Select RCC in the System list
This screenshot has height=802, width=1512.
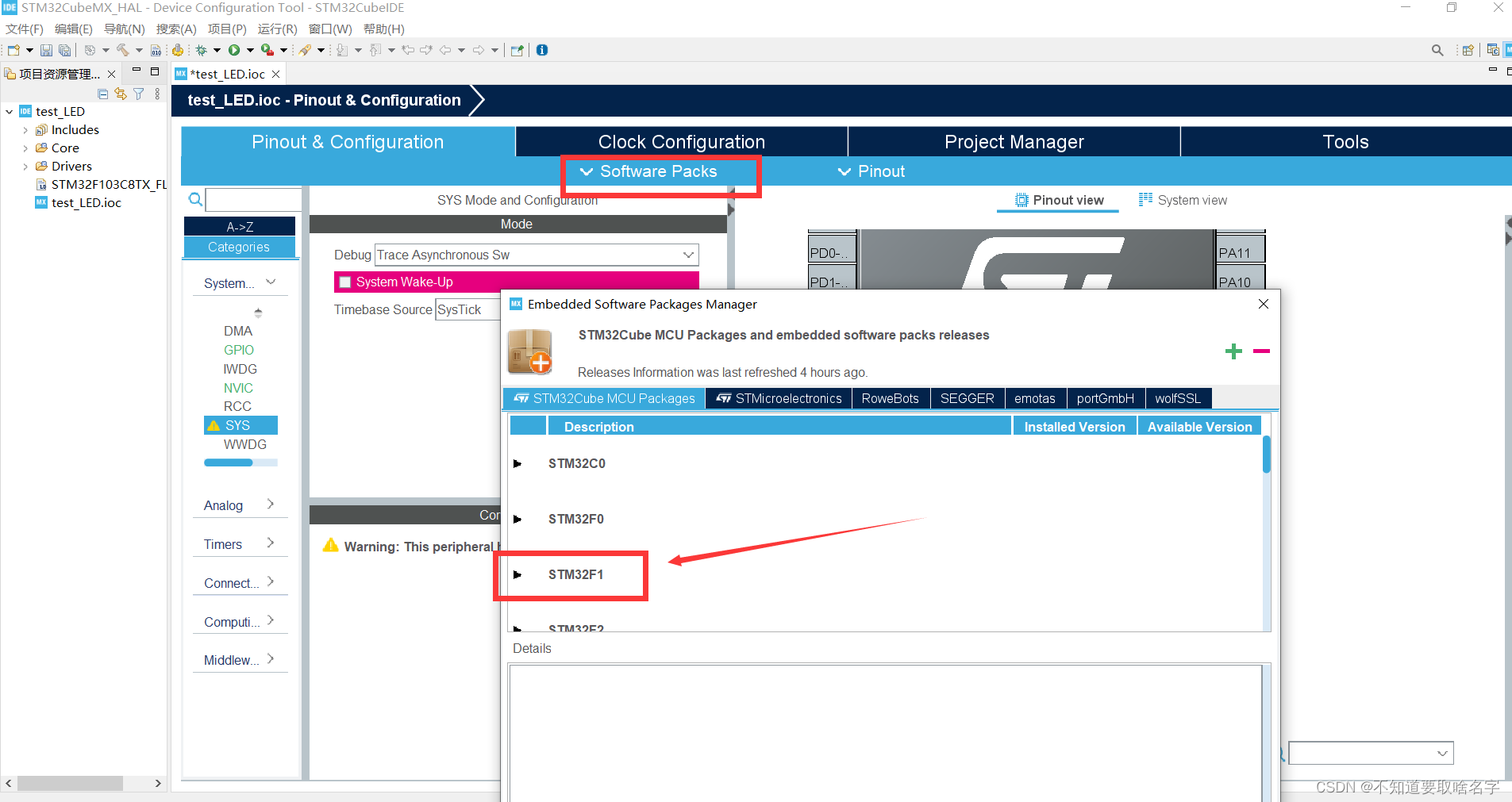[x=237, y=406]
